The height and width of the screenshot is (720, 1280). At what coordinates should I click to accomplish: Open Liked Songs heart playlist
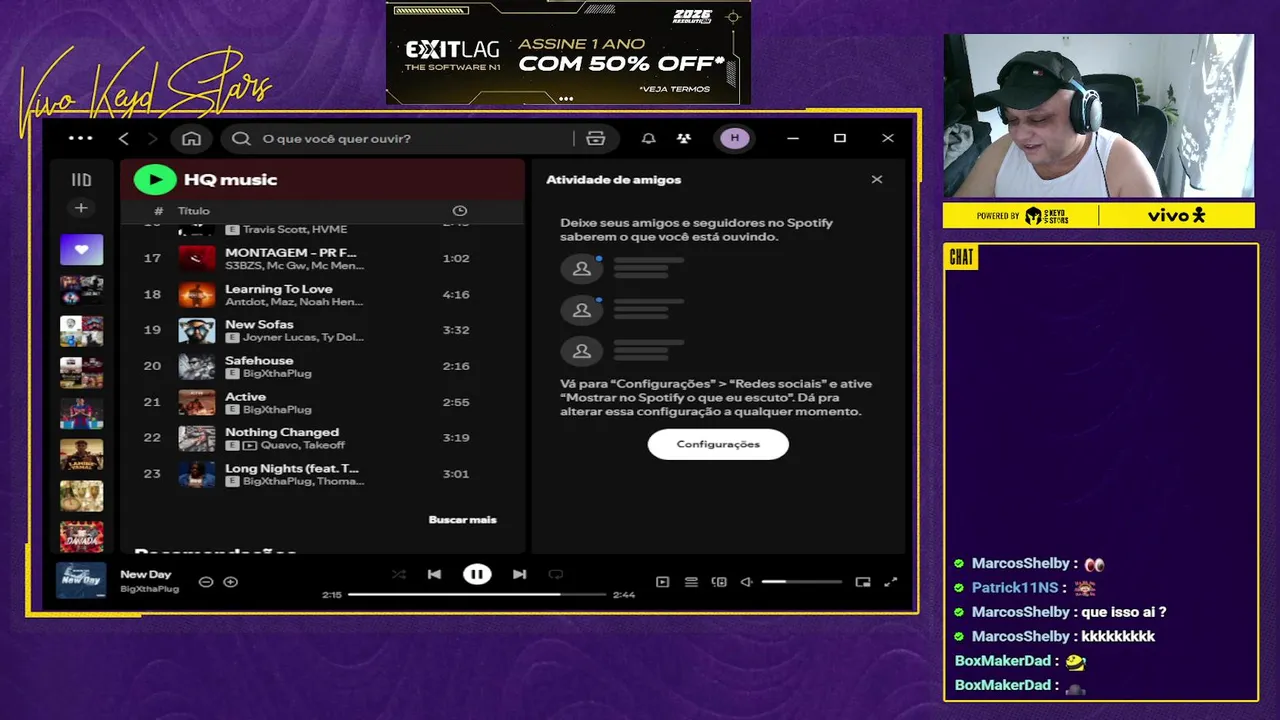81,249
